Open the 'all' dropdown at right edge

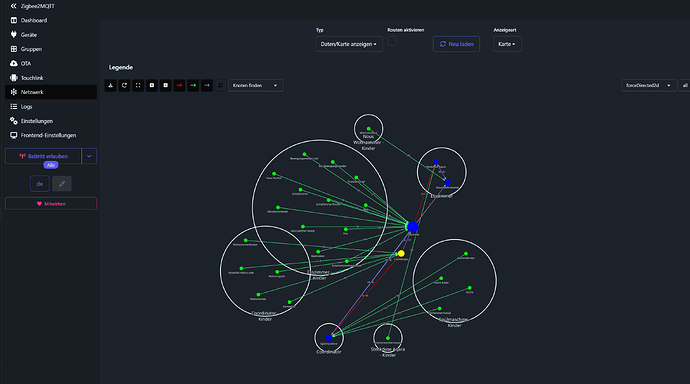(685, 85)
